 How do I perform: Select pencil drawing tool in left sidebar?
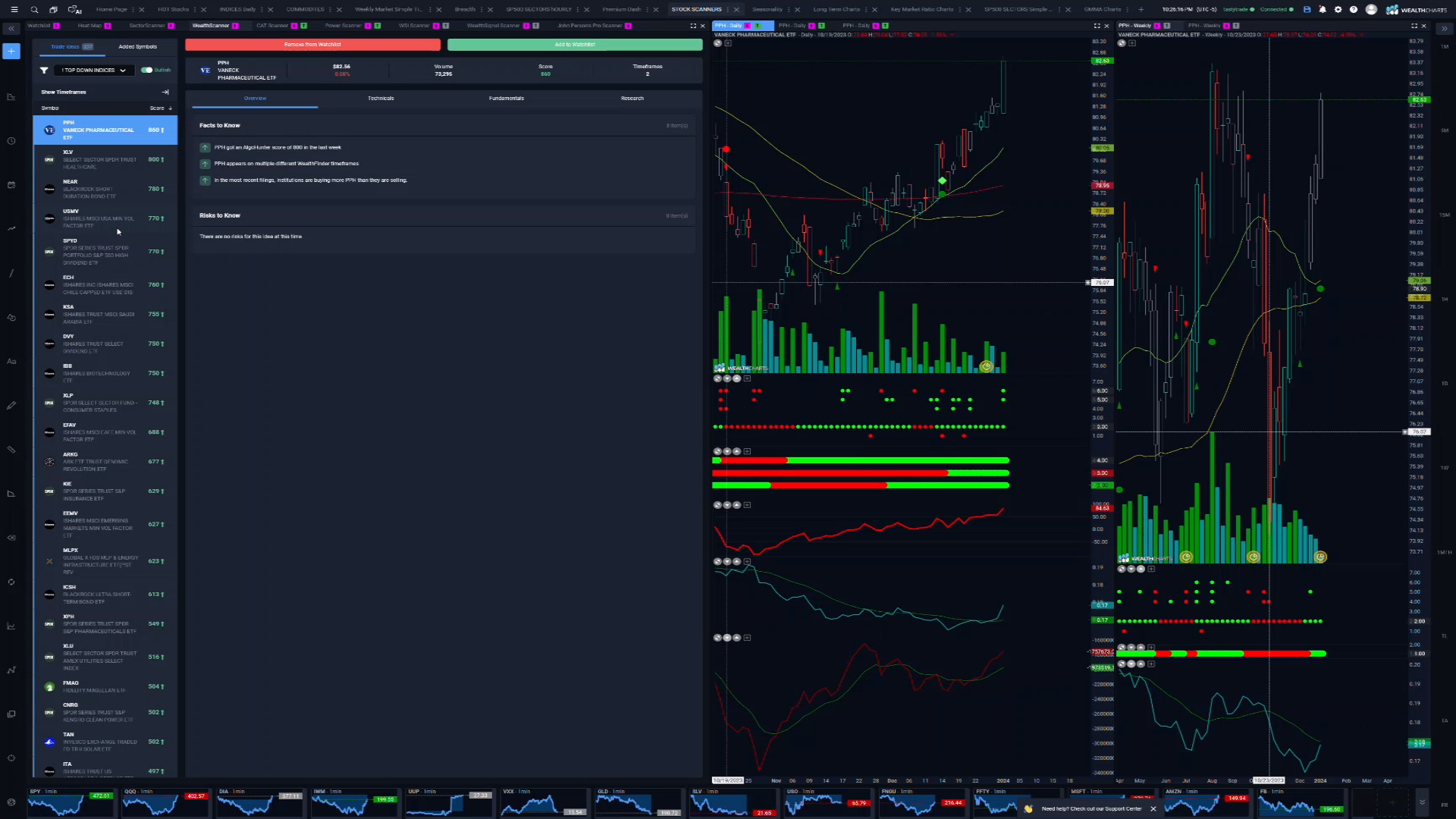[x=11, y=406]
